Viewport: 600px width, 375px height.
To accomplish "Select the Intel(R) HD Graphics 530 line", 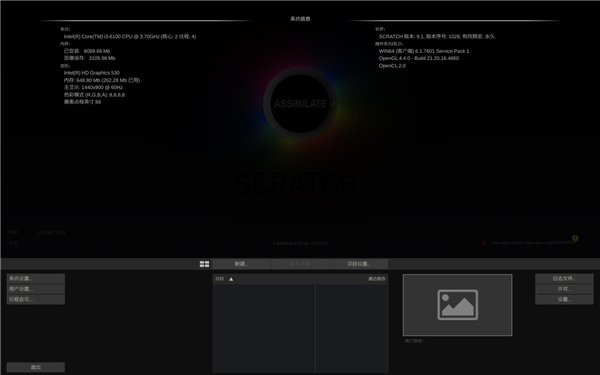I will 91,73.
